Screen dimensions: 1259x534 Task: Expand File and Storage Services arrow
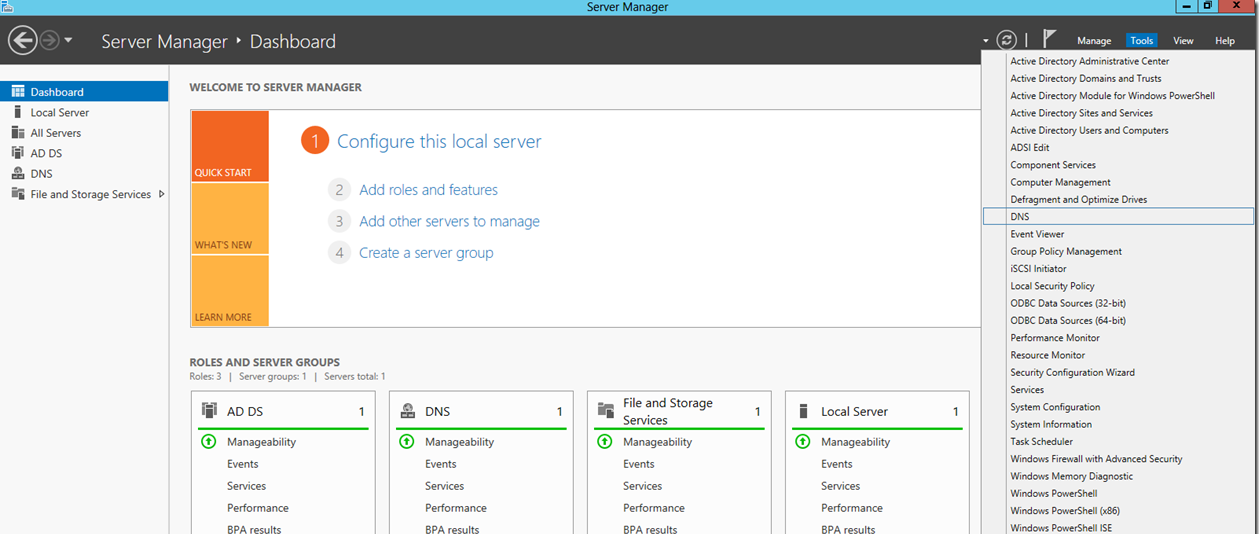(162, 194)
